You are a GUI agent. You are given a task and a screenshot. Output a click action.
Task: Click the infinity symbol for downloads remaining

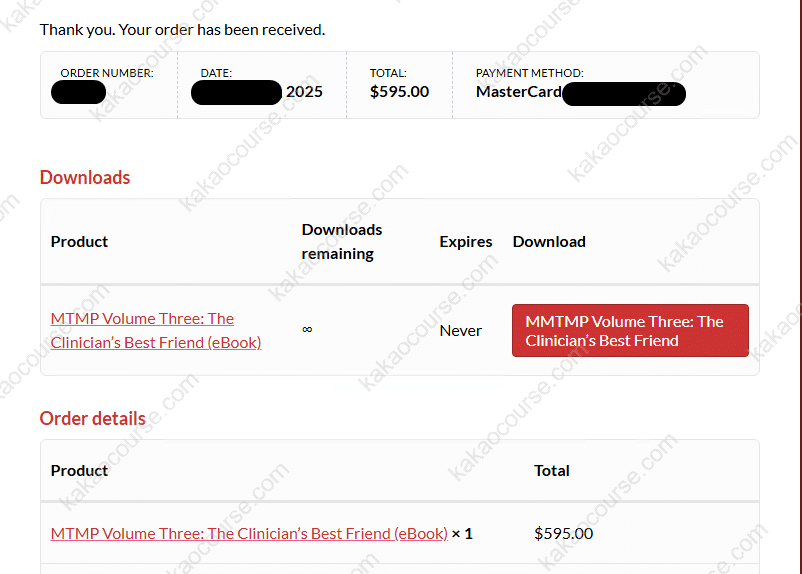[x=307, y=329]
